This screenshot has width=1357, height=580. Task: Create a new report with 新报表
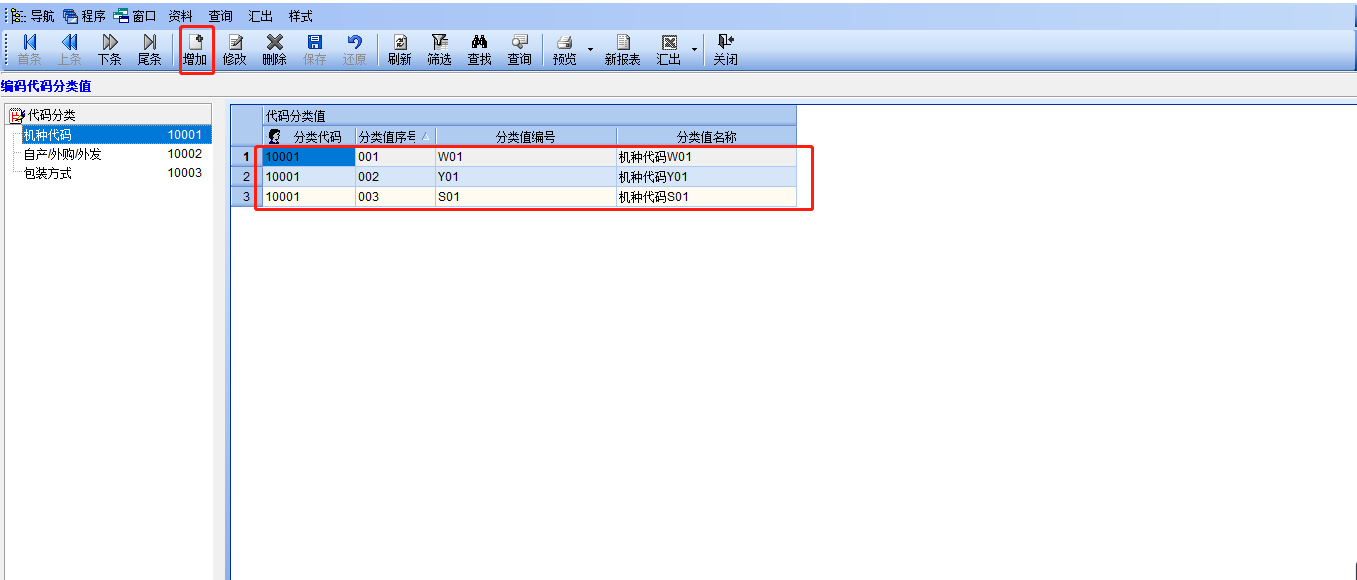coord(623,50)
